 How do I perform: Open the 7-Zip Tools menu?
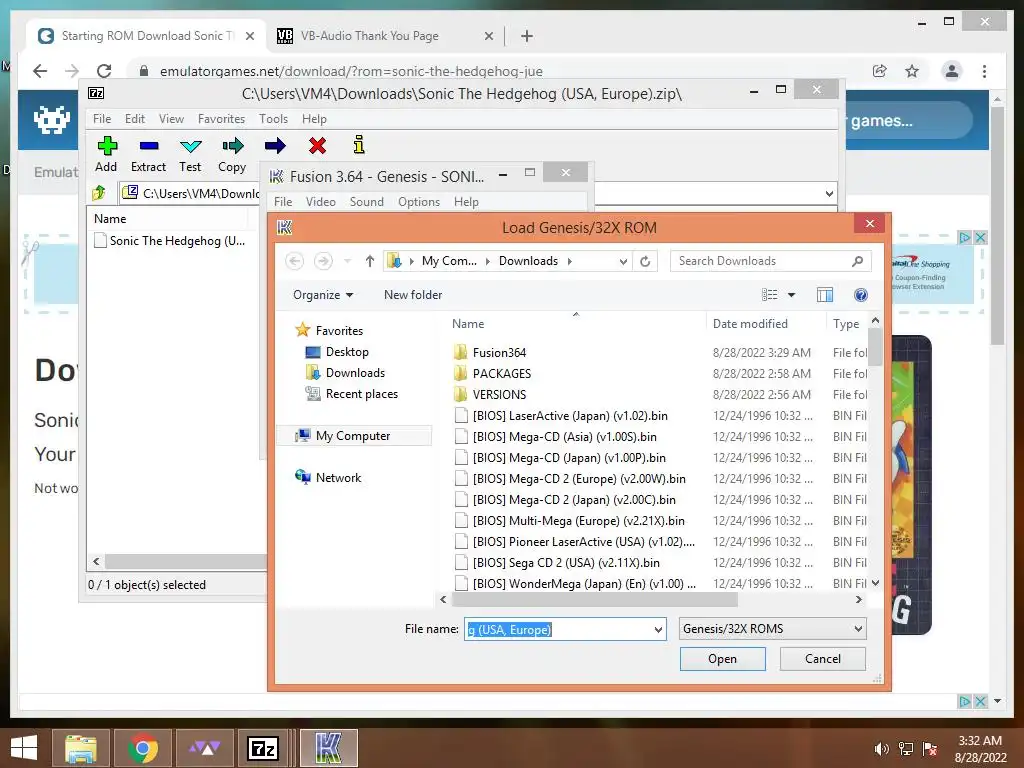(x=273, y=119)
